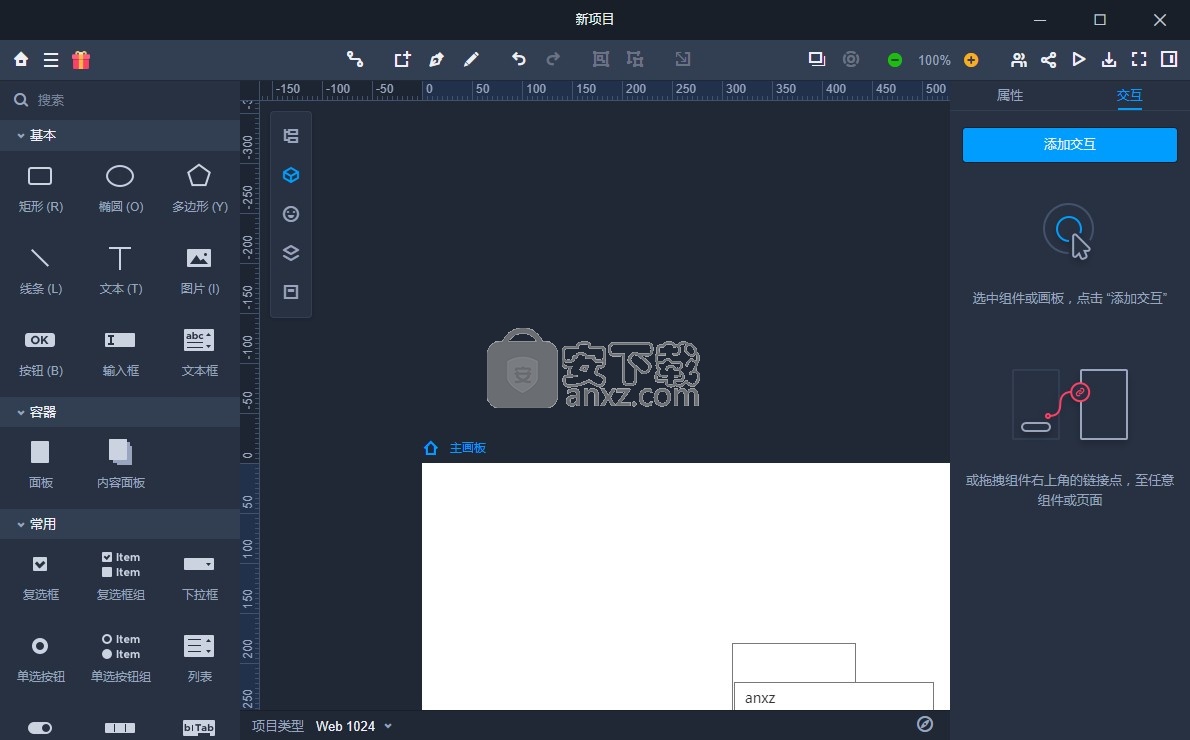Select the Pencil tool
Screen dimensions: 1190x740
tap(471, 59)
